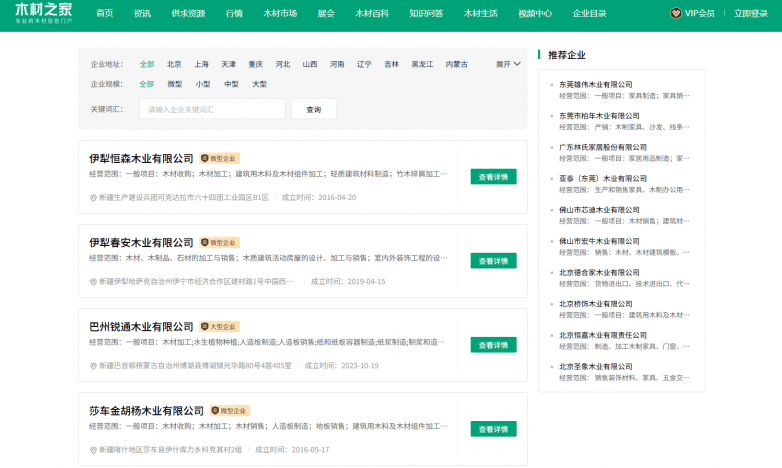
Task: Open recommended company 北京恒嘉木业有限责任公司
Action: tap(602, 335)
